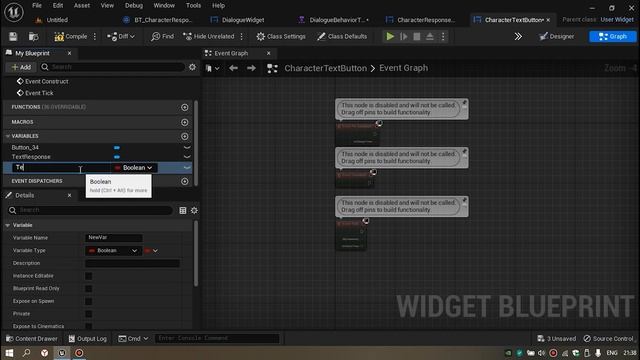Open the User Widget parent class link
This screenshot has height=360, width=640.
[x=617, y=20]
